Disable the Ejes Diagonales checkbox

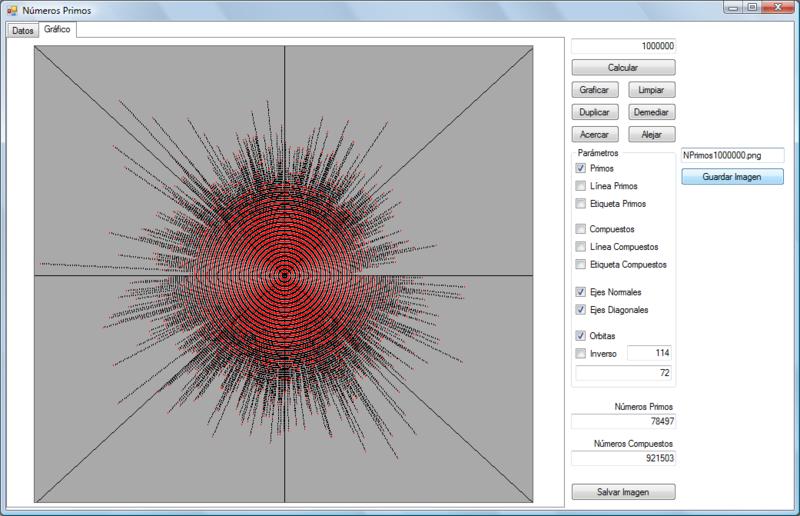coord(581,310)
